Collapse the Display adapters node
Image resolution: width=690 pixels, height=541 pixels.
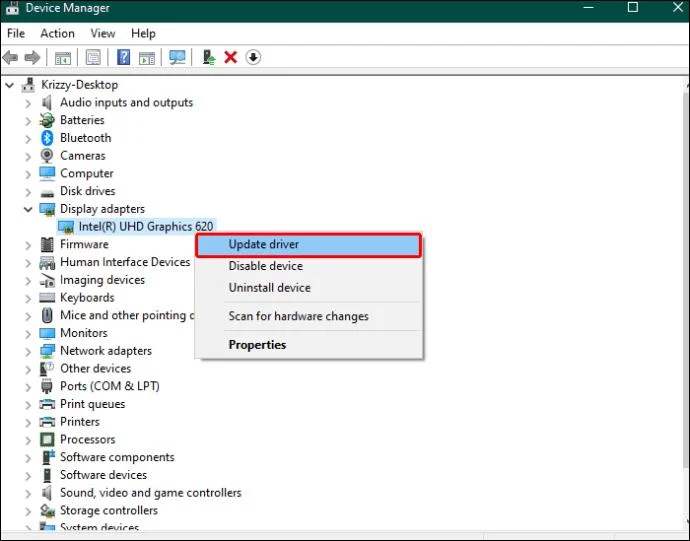28,209
